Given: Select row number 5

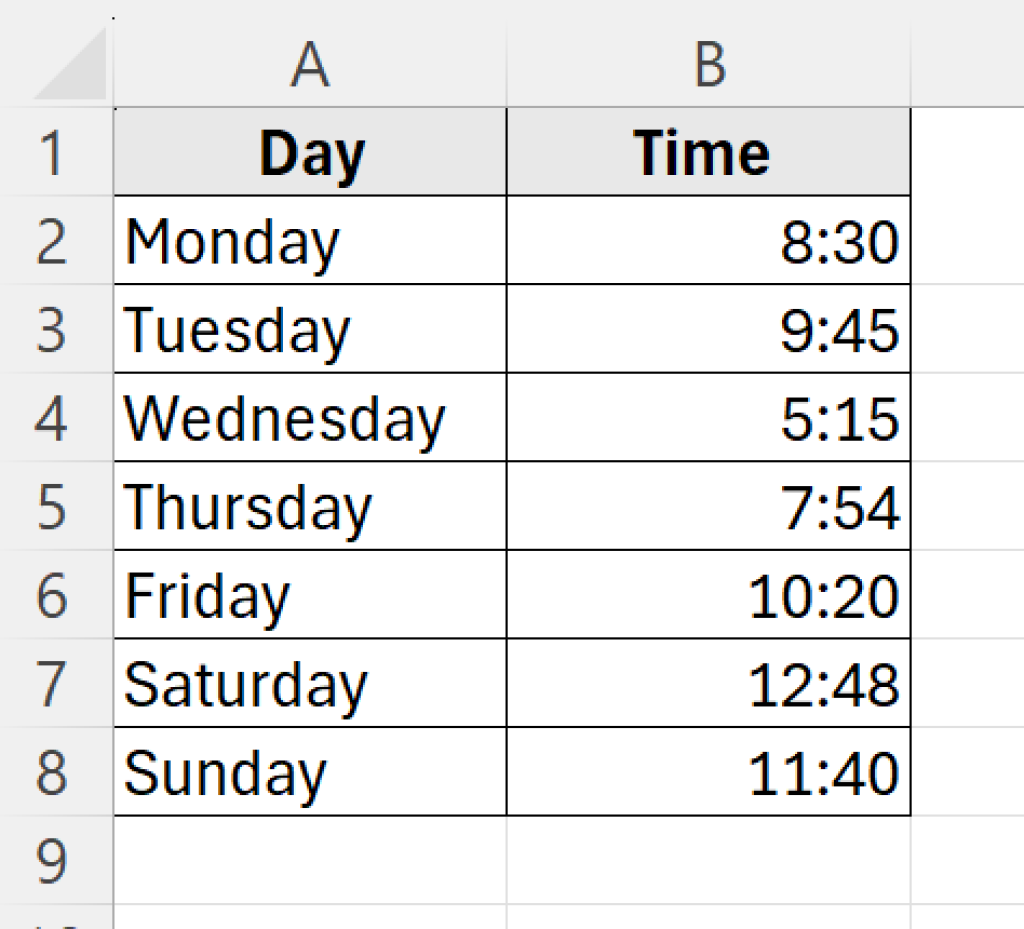Looking at the screenshot, I should (x=55, y=505).
